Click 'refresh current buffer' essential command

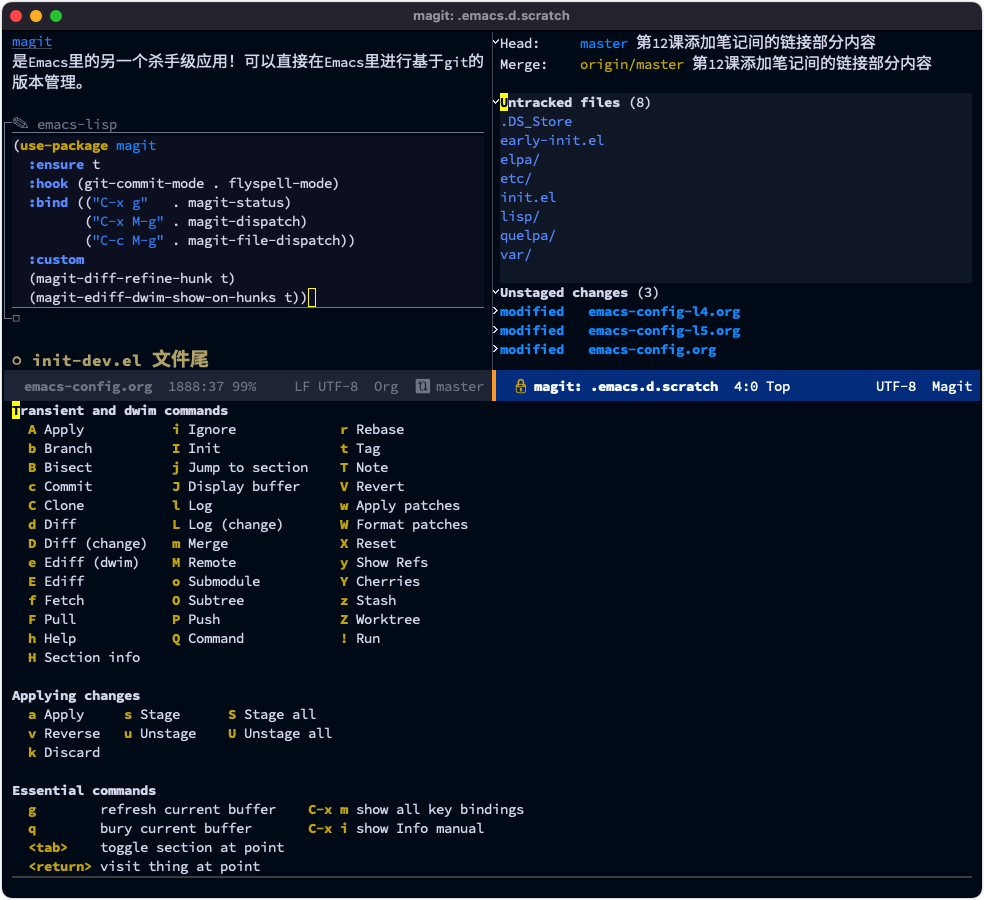coord(188,810)
